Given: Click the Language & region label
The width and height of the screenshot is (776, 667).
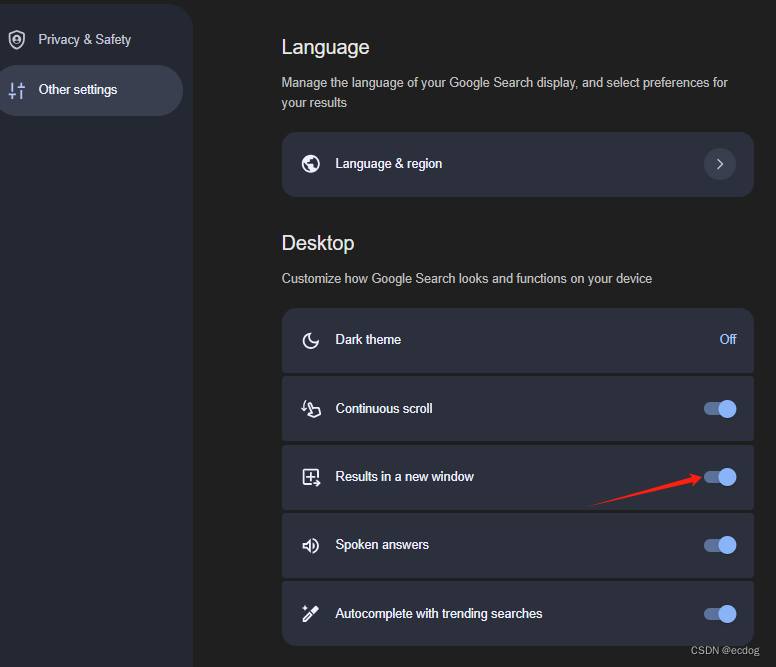Looking at the screenshot, I should pos(388,164).
